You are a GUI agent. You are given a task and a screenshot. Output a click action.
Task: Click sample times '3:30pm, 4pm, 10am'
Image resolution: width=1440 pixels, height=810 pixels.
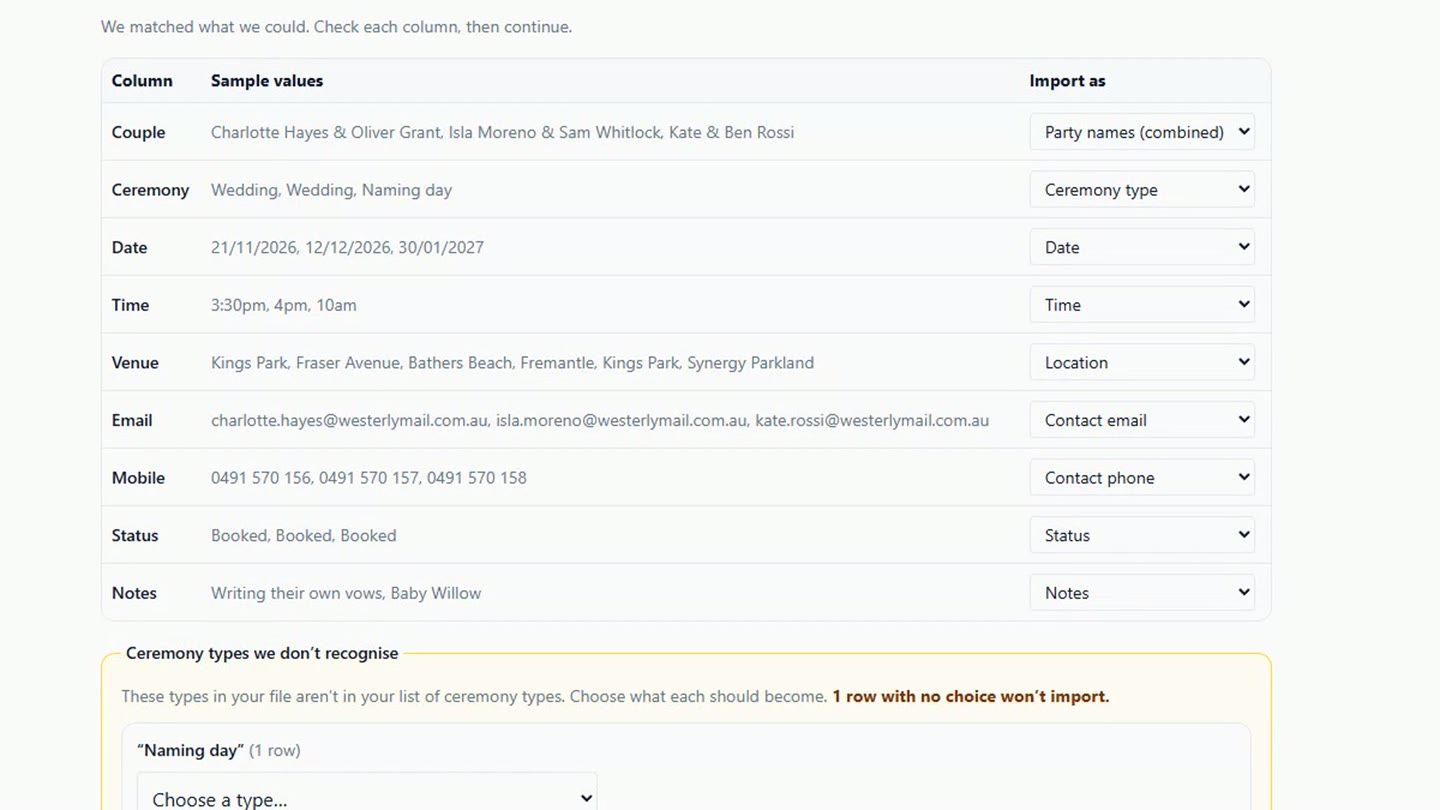(283, 305)
